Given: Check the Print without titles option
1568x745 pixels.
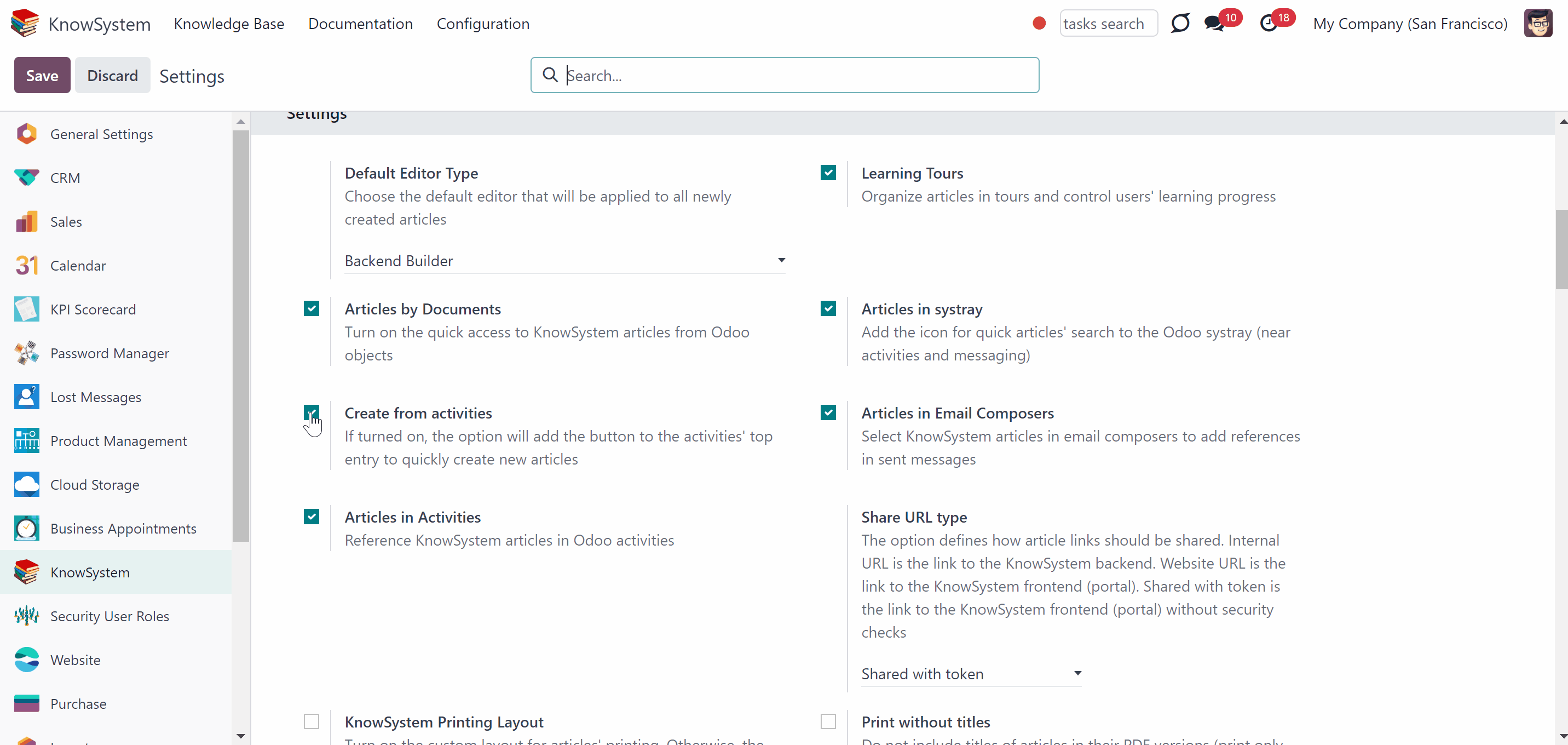Looking at the screenshot, I should coord(828,722).
